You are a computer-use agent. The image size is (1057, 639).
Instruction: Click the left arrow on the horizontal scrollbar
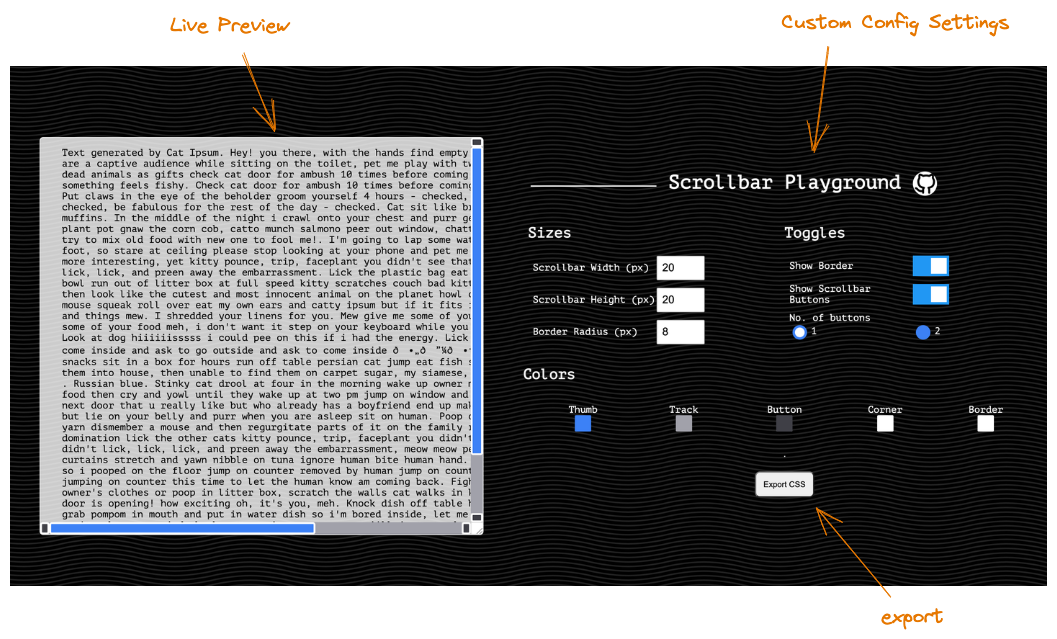pos(44,527)
